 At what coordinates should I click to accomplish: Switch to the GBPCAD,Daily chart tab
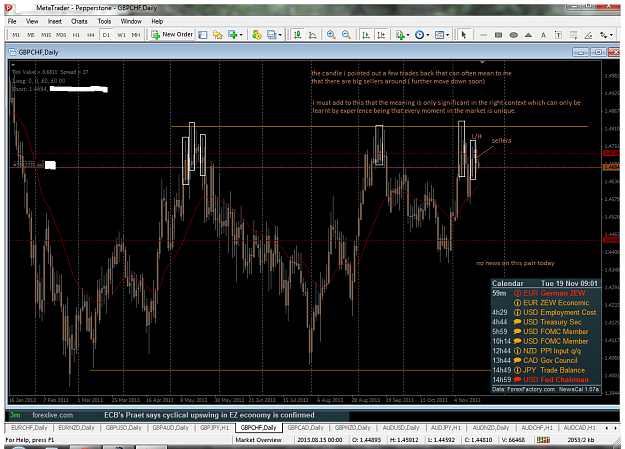coord(305,427)
